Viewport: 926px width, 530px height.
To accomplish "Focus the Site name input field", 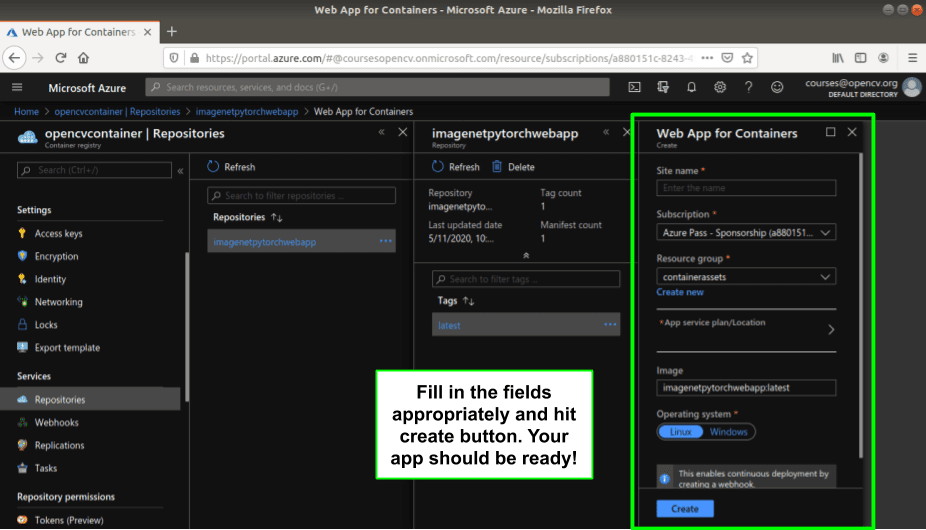I will pos(746,188).
